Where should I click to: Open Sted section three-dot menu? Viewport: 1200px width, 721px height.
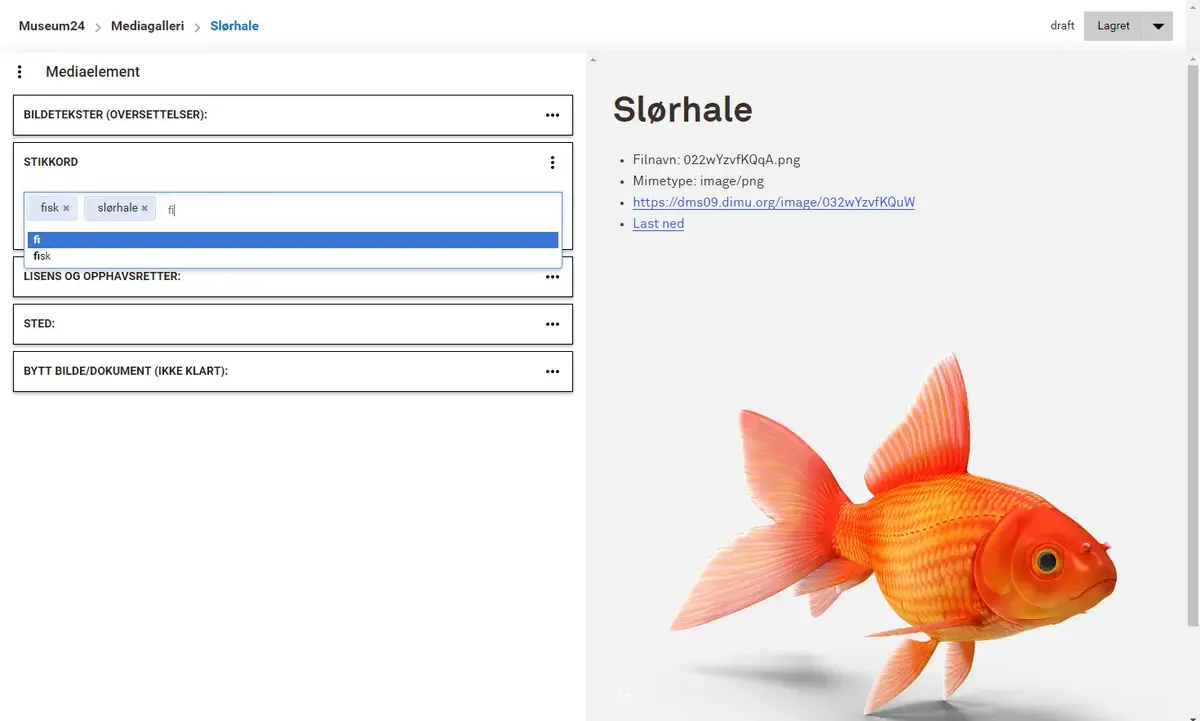click(x=552, y=324)
